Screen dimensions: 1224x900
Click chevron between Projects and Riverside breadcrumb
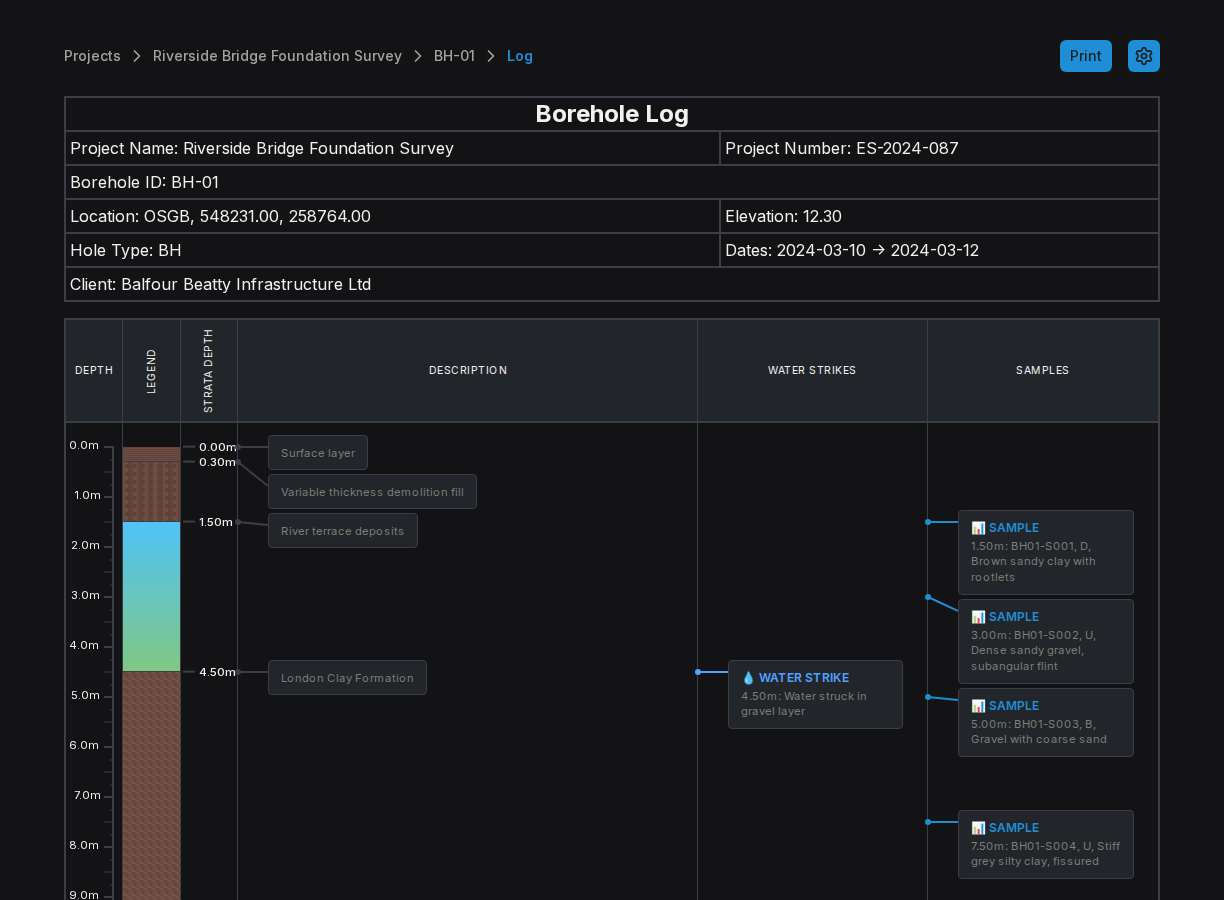tap(137, 56)
